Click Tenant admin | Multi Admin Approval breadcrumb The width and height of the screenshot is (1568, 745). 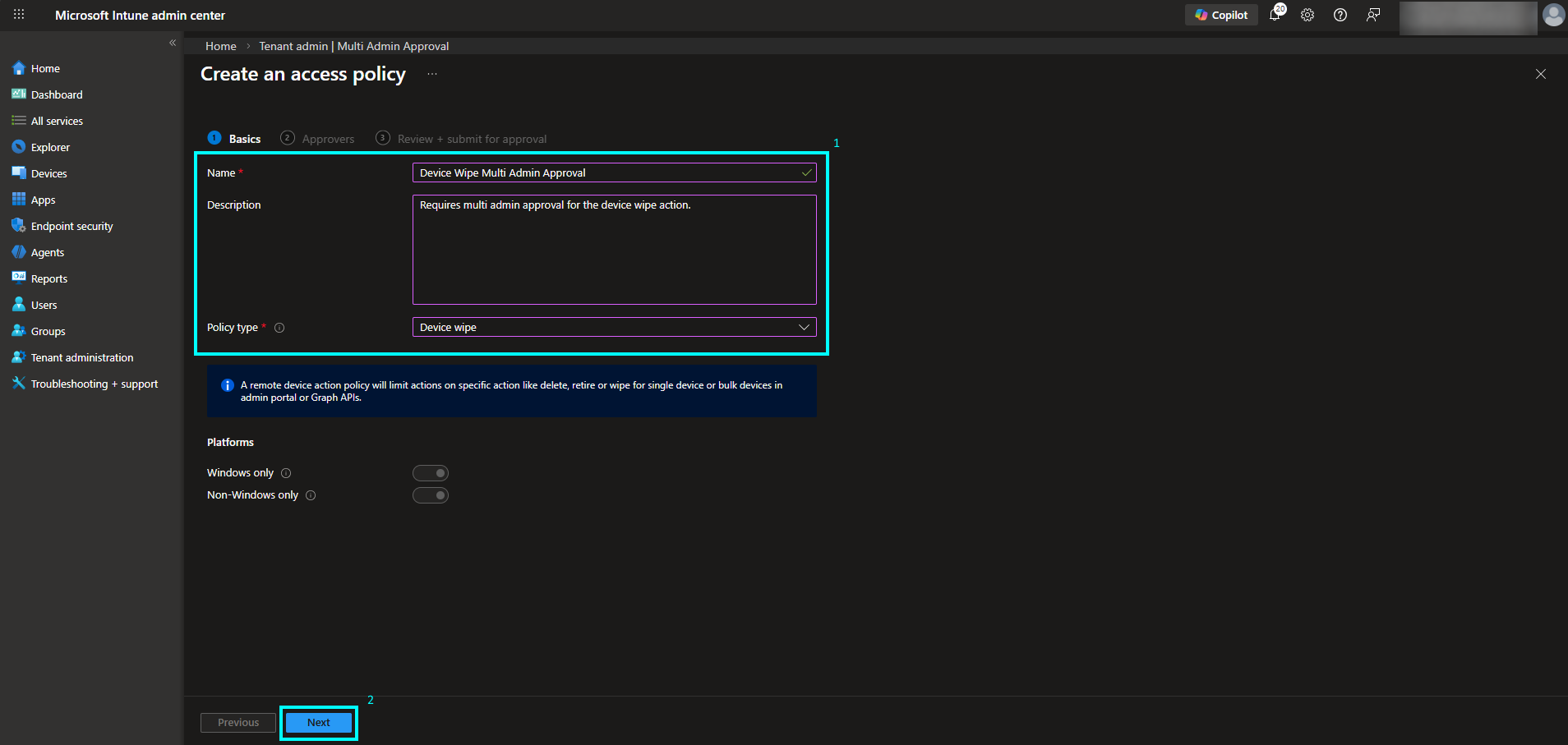click(x=354, y=46)
